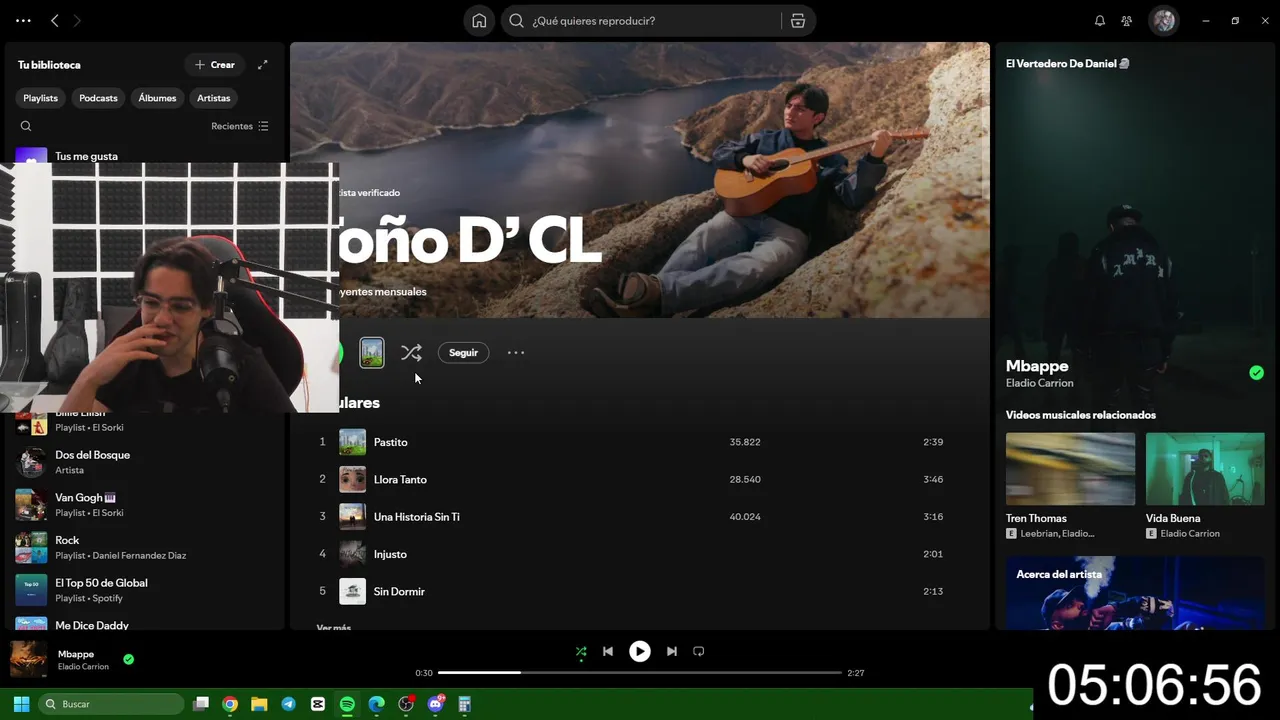This screenshot has height=720, width=1280.
Task: Open the user profile avatar
Action: coord(1163,21)
